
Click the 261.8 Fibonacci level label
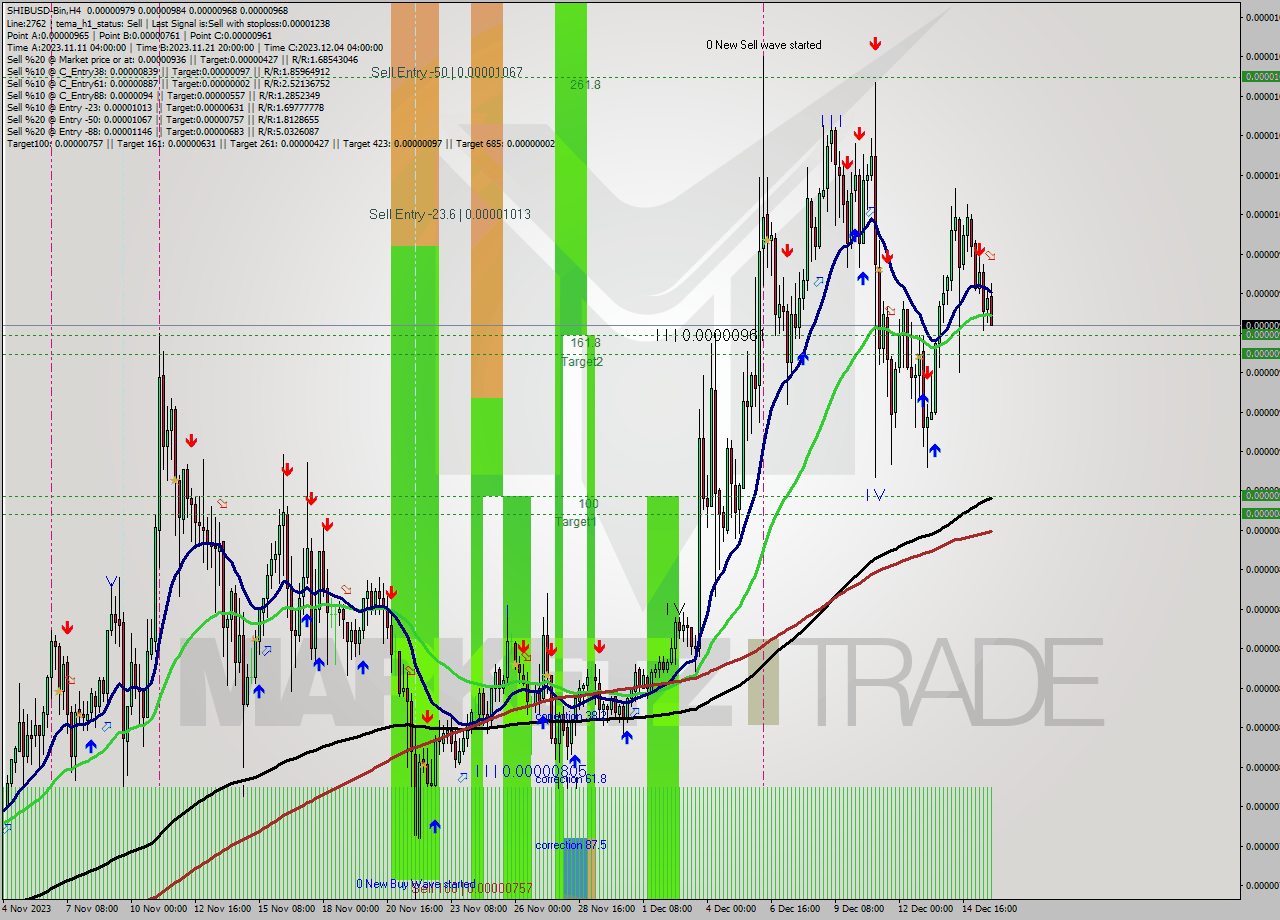pyautogui.click(x=585, y=85)
